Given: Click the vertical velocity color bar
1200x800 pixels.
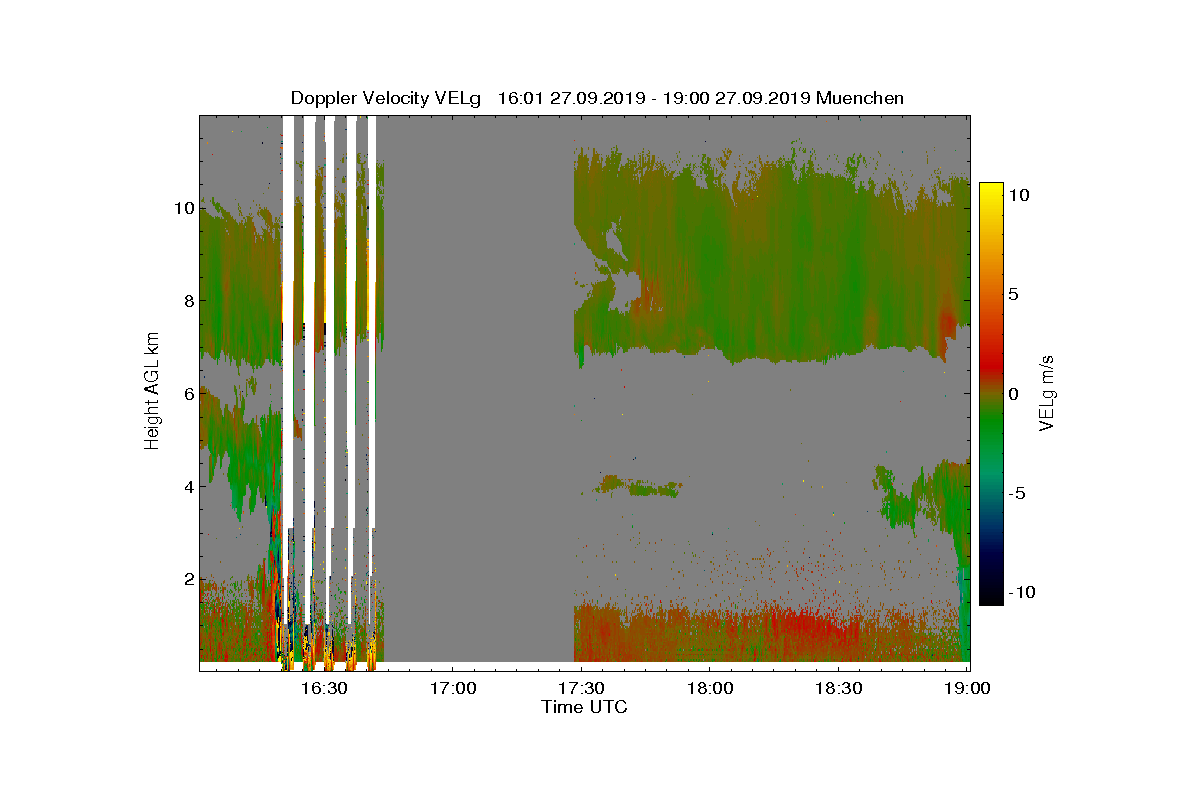Looking at the screenshot, I should 990,394.
